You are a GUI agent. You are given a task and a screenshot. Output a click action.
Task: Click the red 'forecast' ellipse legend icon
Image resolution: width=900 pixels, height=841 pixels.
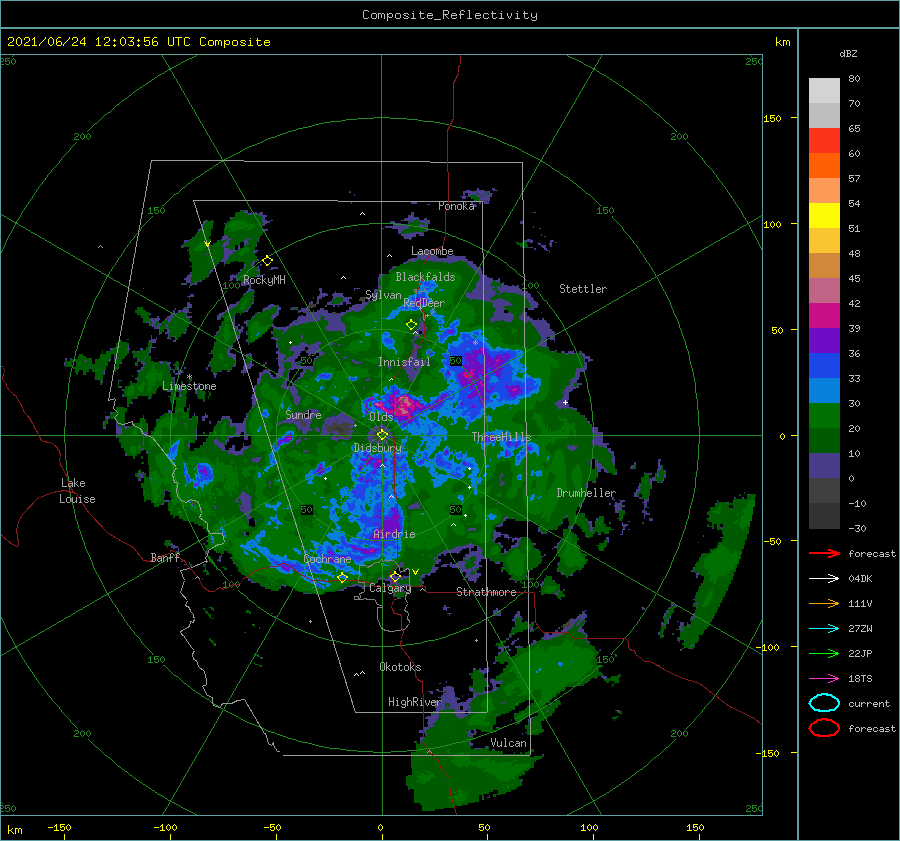[x=824, y=728]
